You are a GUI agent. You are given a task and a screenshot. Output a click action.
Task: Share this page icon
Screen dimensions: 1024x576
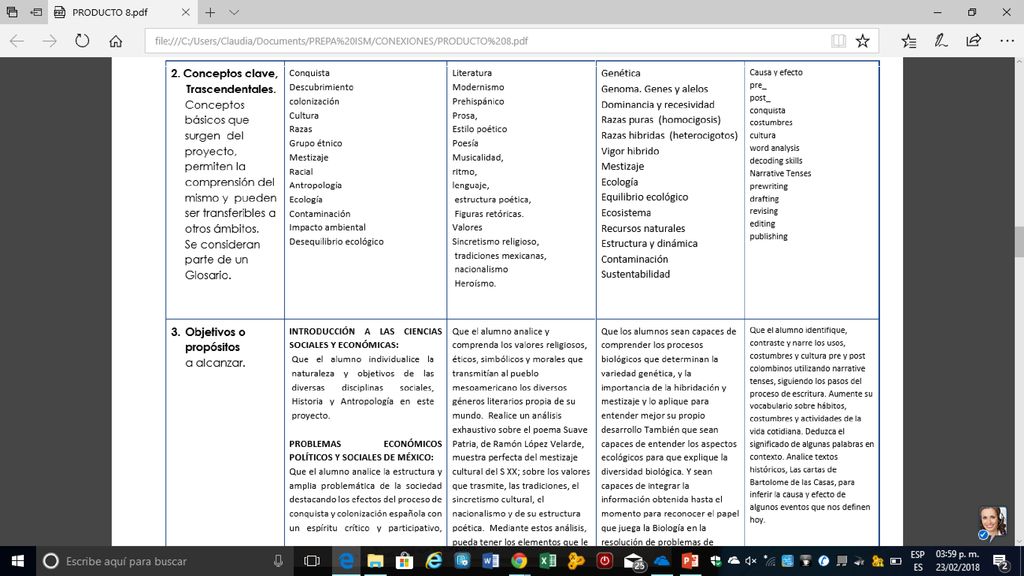974,40
